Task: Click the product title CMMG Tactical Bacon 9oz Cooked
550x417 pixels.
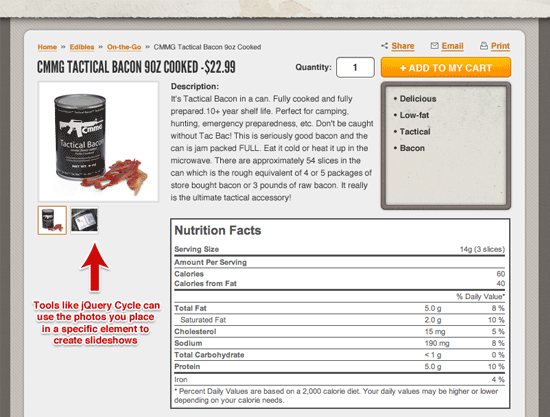Action: [136, 67]
